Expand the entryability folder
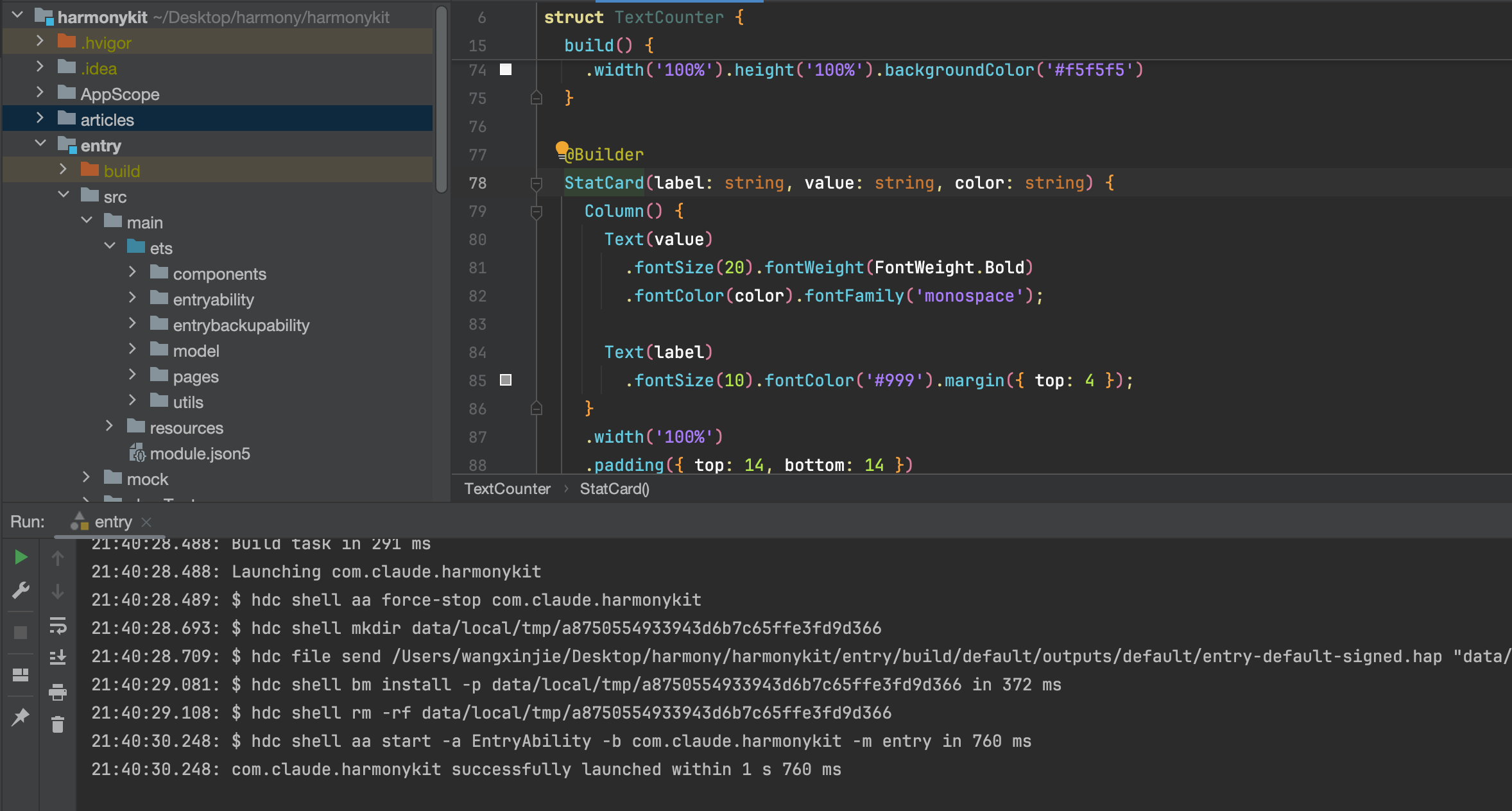Screen dimensions: 1512x811 [x=132, y=298]
